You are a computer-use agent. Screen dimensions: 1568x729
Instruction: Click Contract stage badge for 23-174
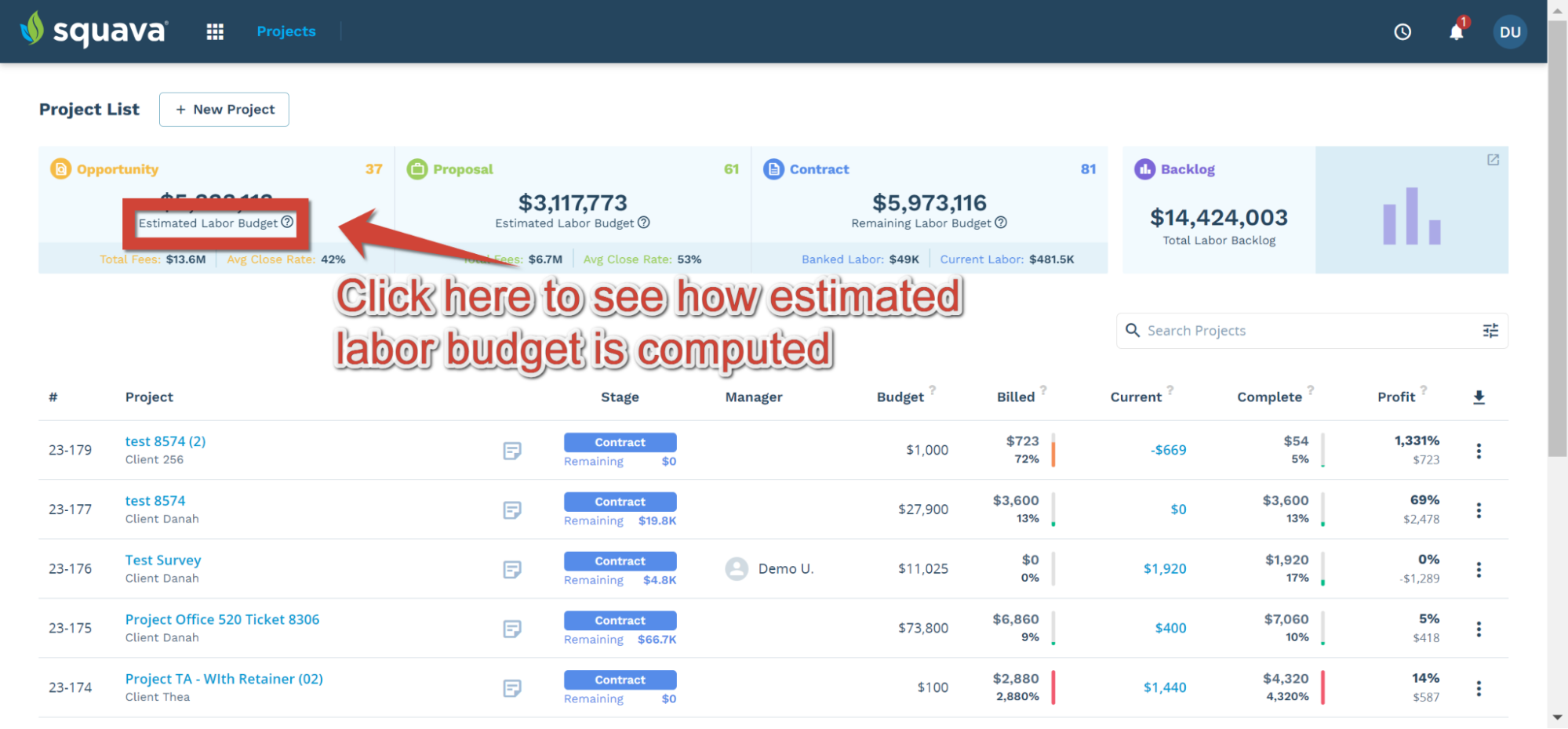[x=620, y=680]
